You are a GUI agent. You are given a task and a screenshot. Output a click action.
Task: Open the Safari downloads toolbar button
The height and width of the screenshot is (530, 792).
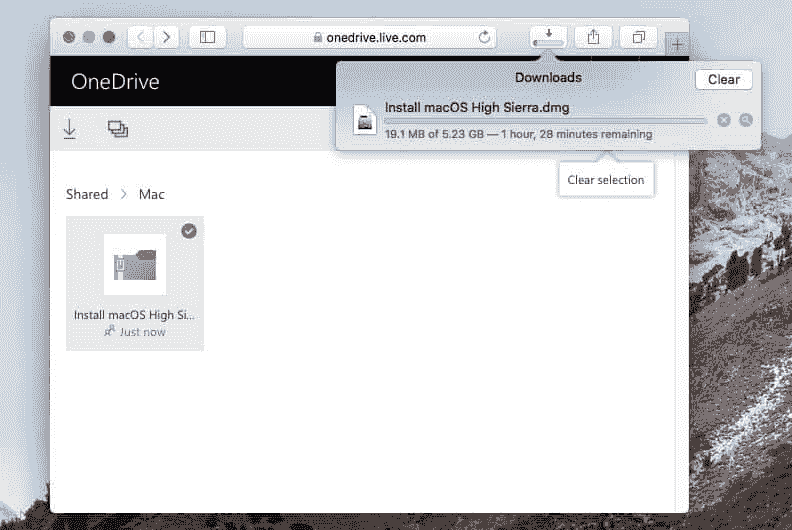[548, 37]
